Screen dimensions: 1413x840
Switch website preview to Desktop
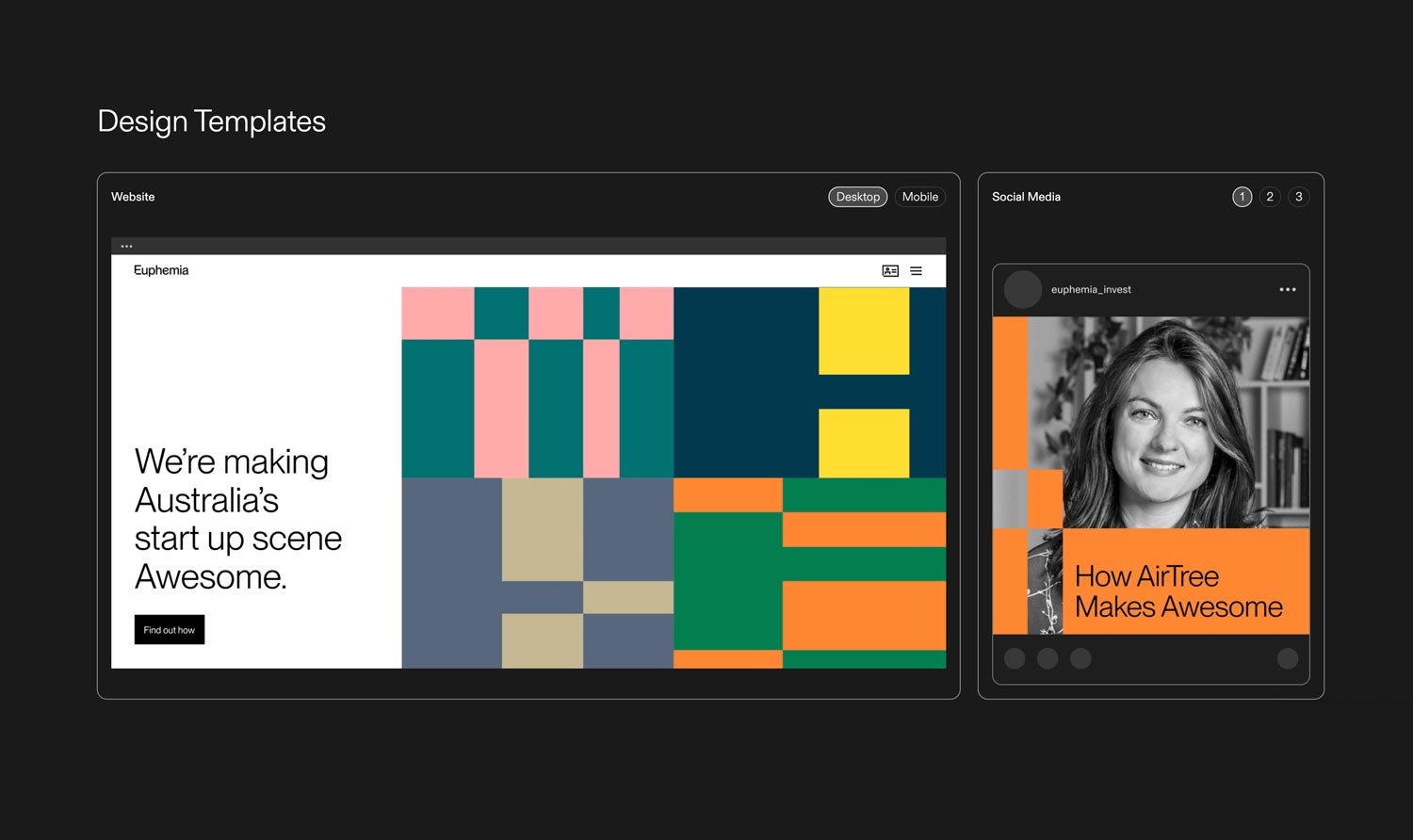[x=857, y=197]
